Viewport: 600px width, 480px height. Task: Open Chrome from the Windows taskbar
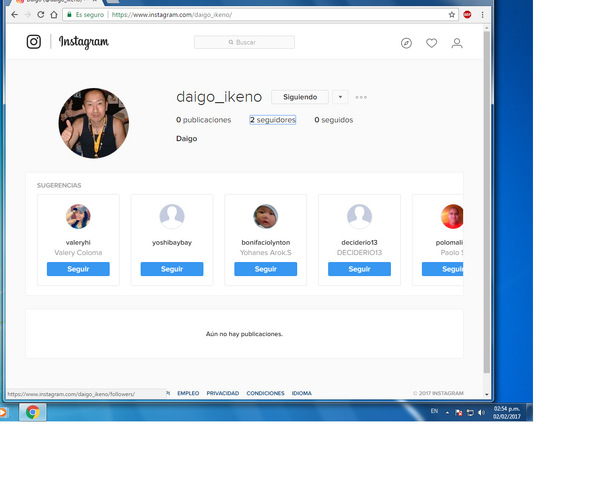pyautogui.click(x=33, y=412)
